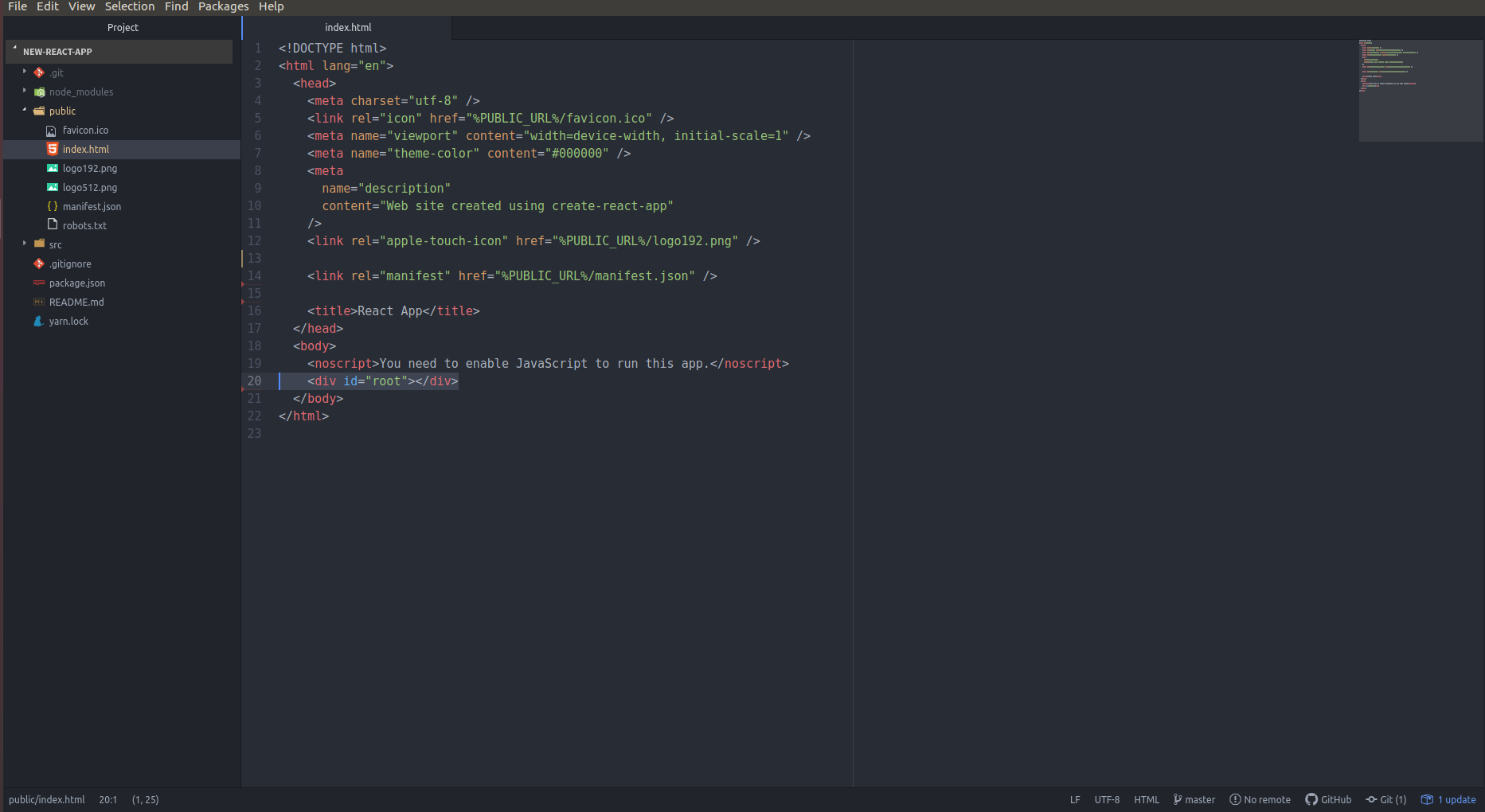Image resolution: width=1485 pixels, height=812 pixels.
Task: Expand the src folder arrow
Action: coord(25,244)
